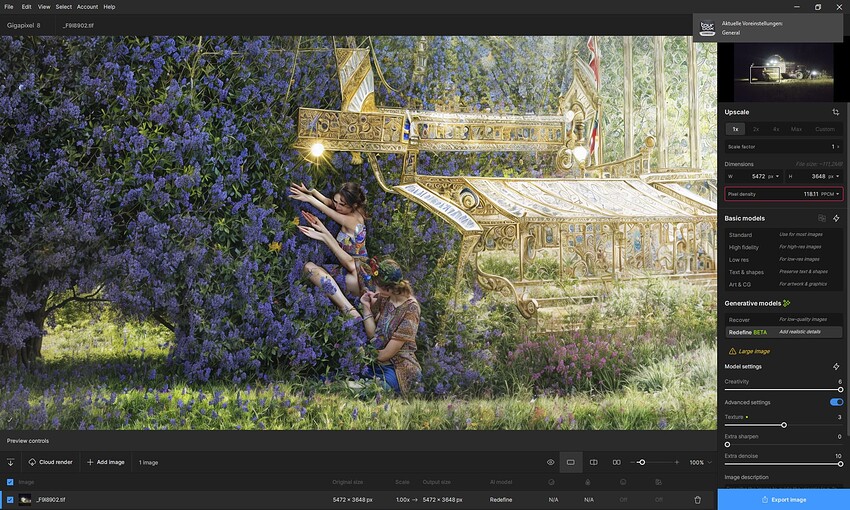This screenshot has width=850, height=510.
Task: Open the 100% zoom level dropdown
Action: coord(701,462)
